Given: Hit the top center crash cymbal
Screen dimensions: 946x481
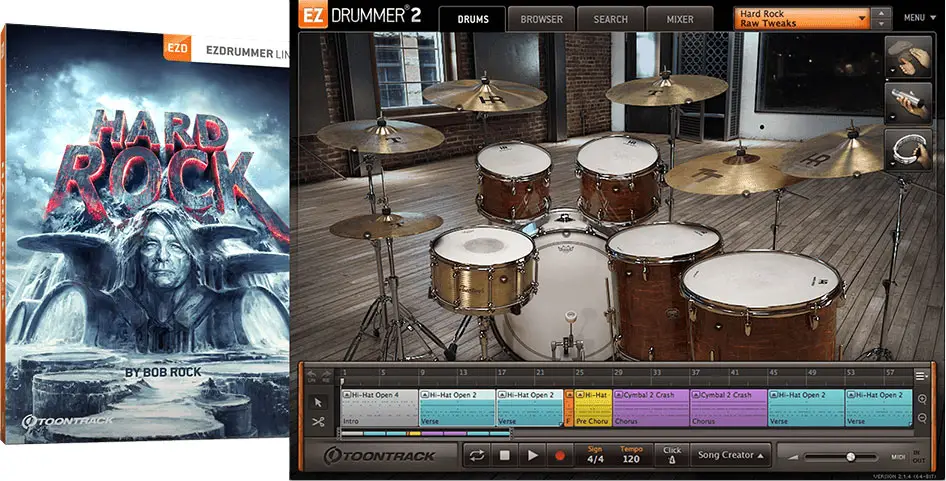Looking at the screenshot, I should (484, 95).
